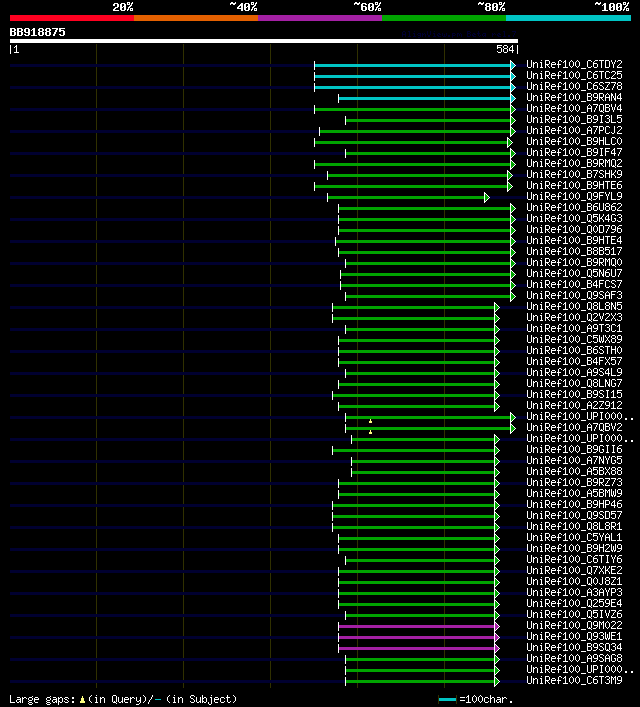
Task: Select the UniRef100_B4FCS7 hit label
Action: pos(574,284)
